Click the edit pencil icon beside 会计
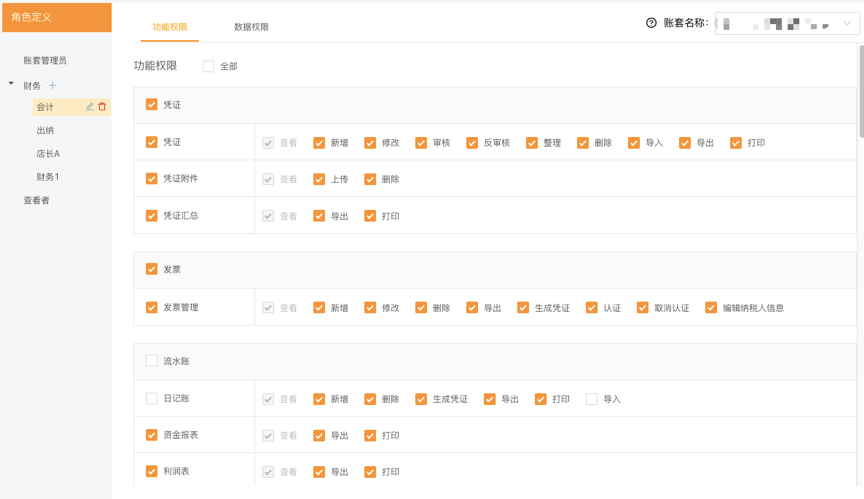 90,107
